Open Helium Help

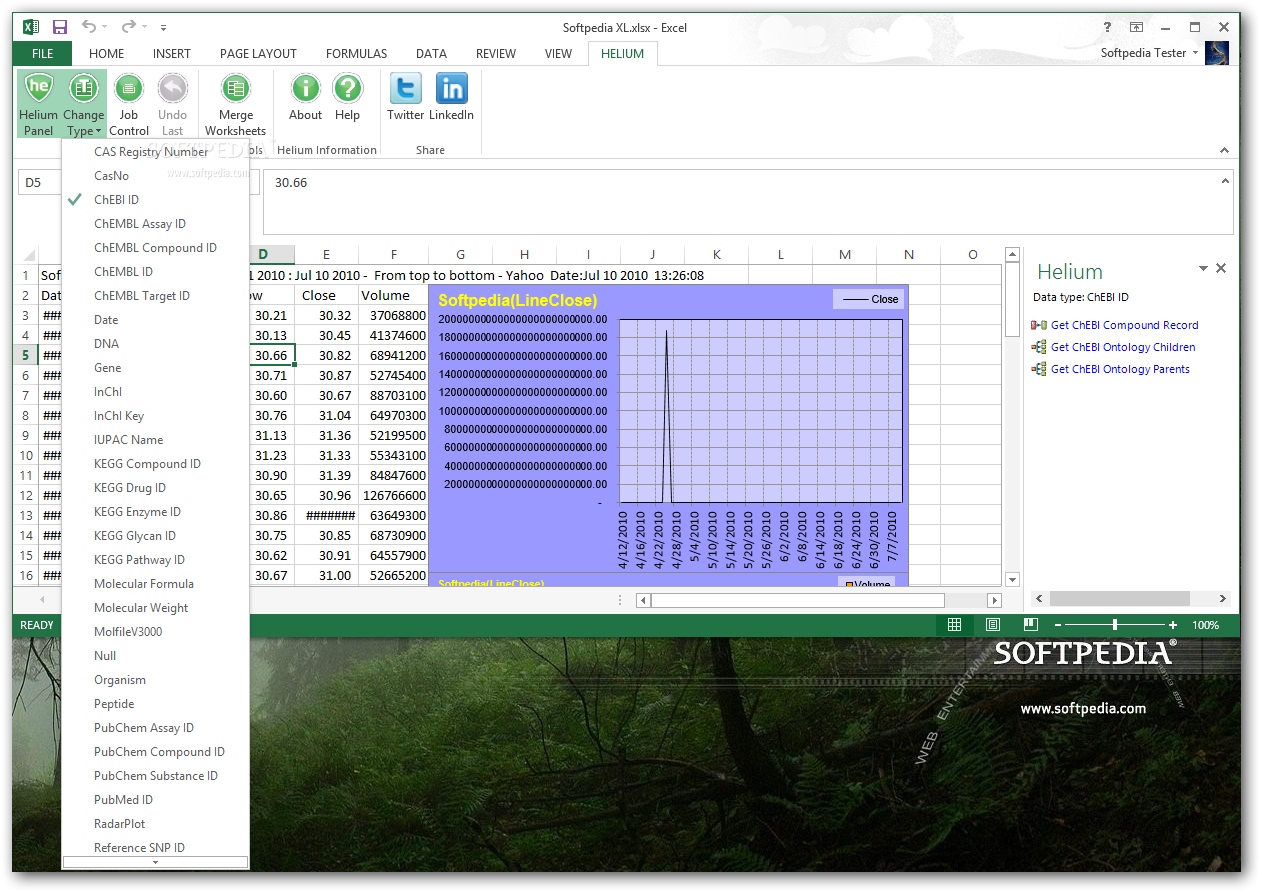click(x=347, y=98)
